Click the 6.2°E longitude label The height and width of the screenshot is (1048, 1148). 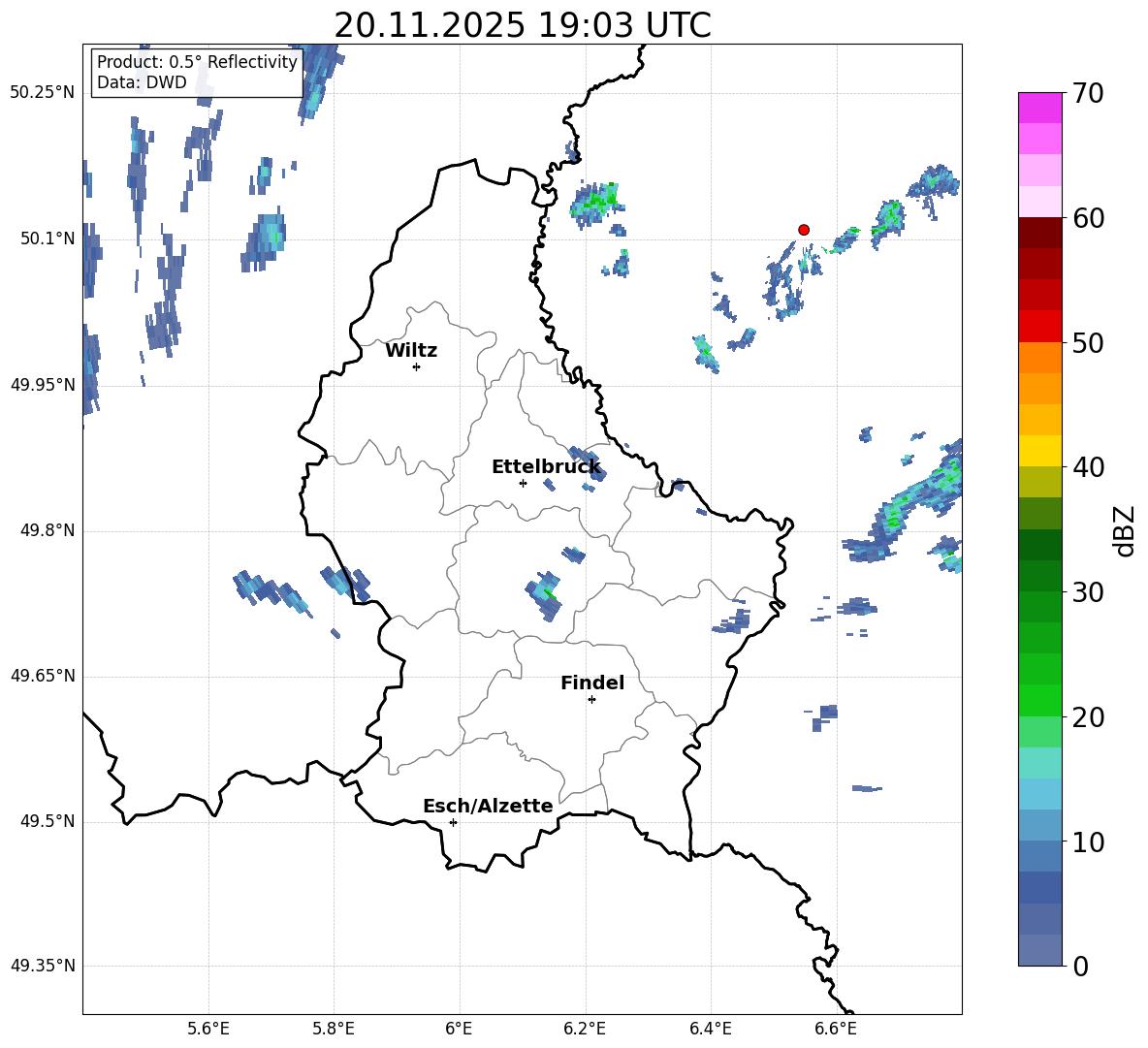point(585,1029)
